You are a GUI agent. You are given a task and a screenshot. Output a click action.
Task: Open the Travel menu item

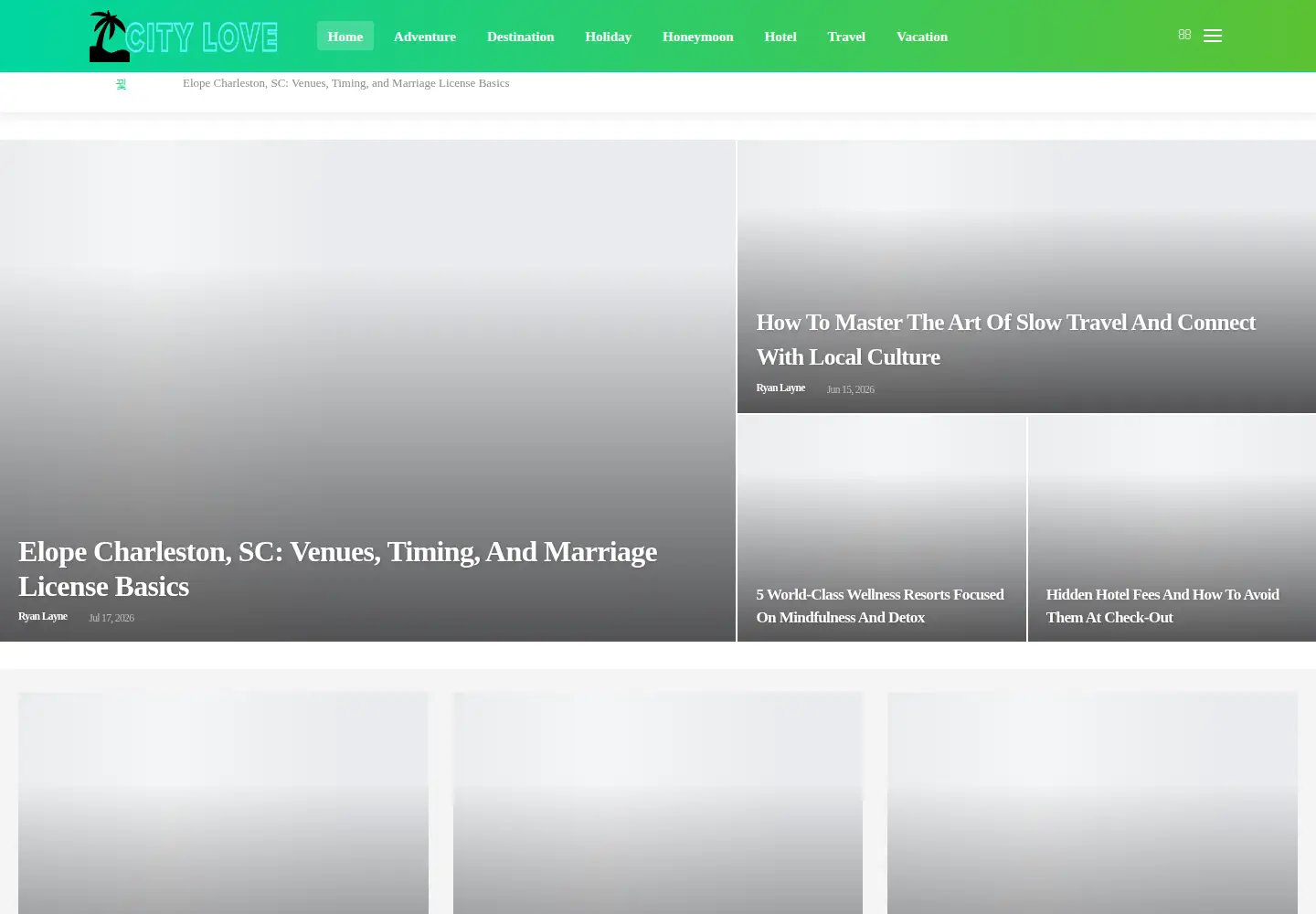coord(846,37)
